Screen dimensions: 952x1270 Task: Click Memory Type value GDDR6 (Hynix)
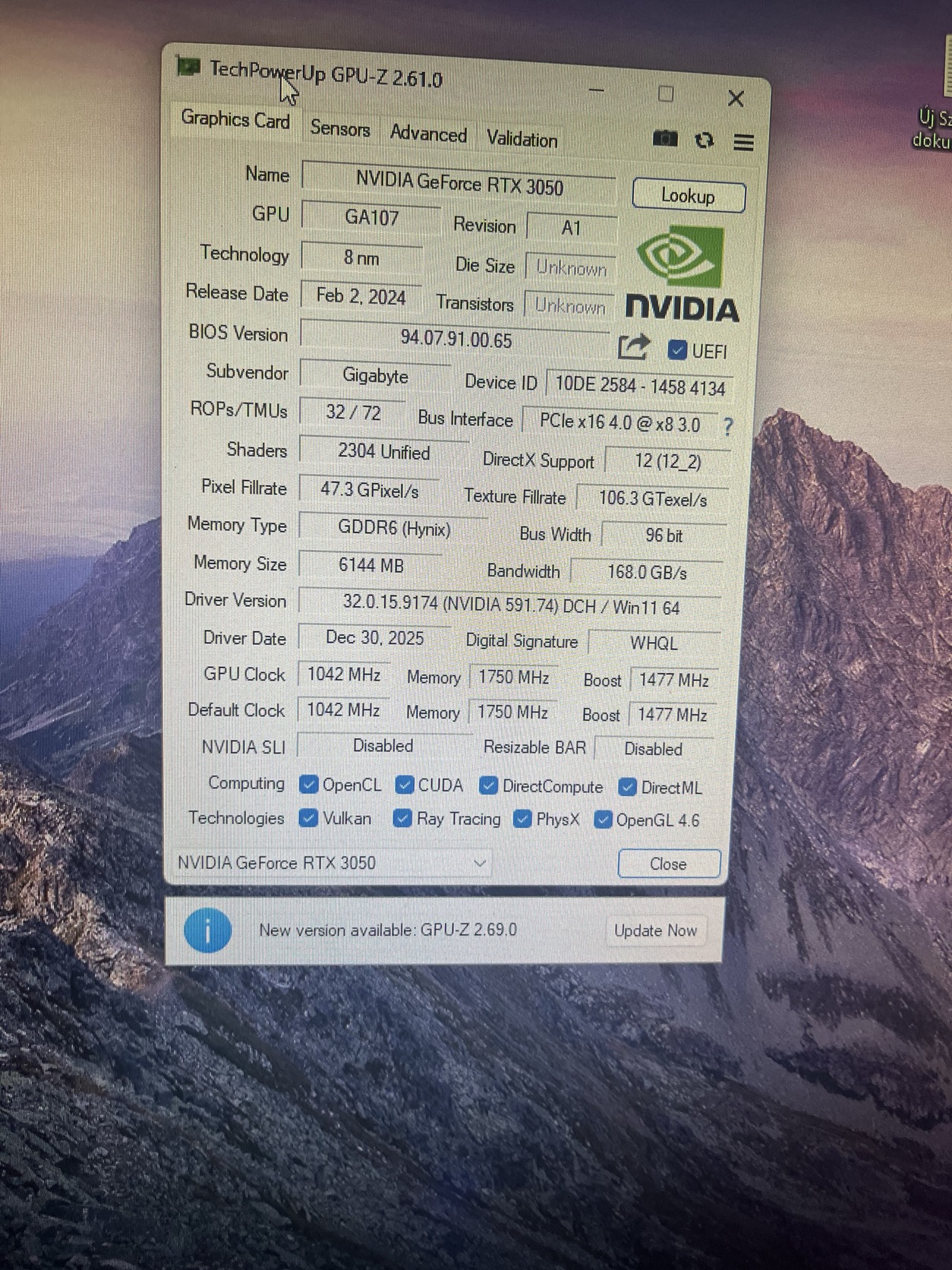[394, 528]
